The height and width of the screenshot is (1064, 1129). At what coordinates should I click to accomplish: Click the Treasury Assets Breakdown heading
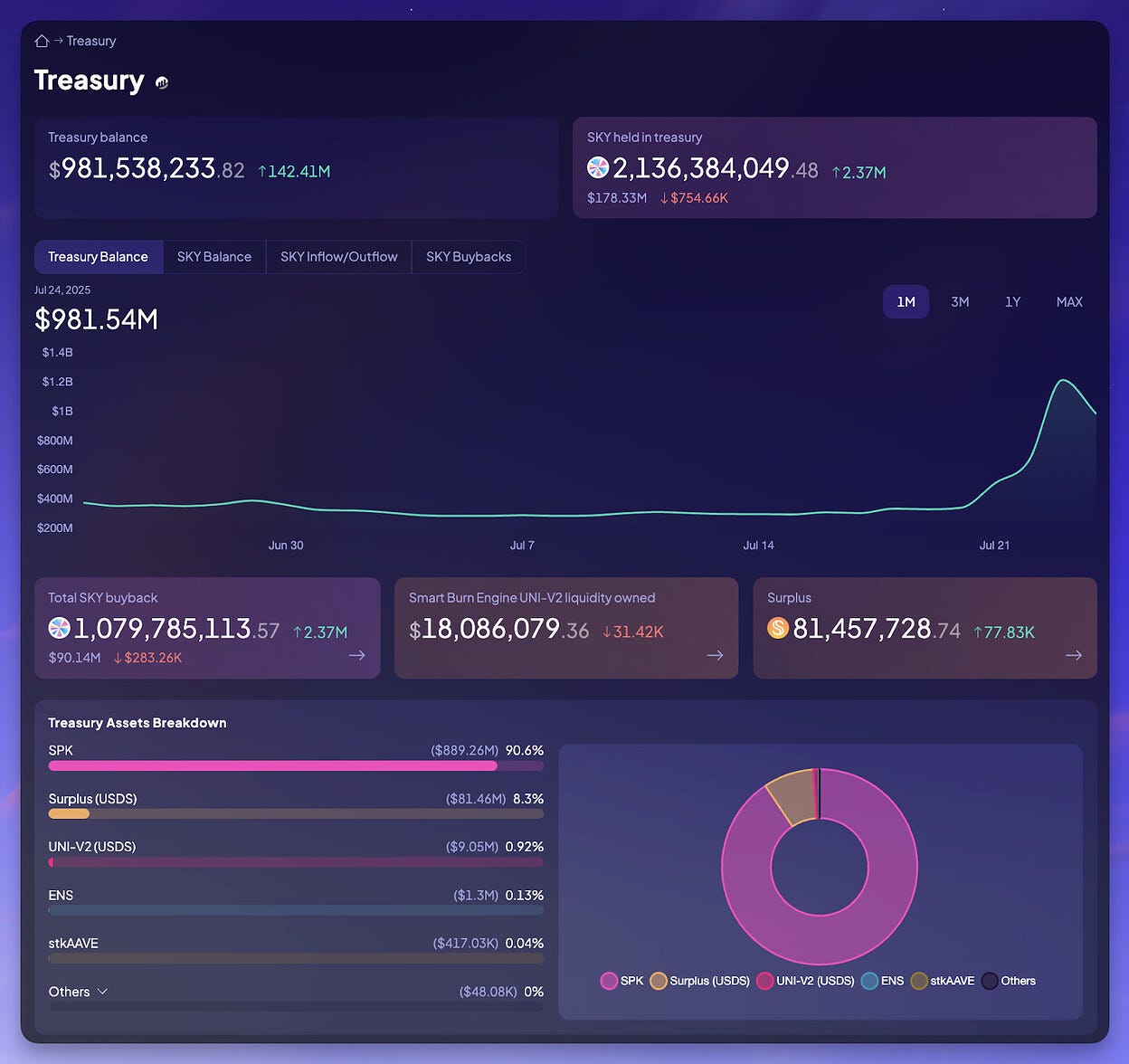point(138,723)
